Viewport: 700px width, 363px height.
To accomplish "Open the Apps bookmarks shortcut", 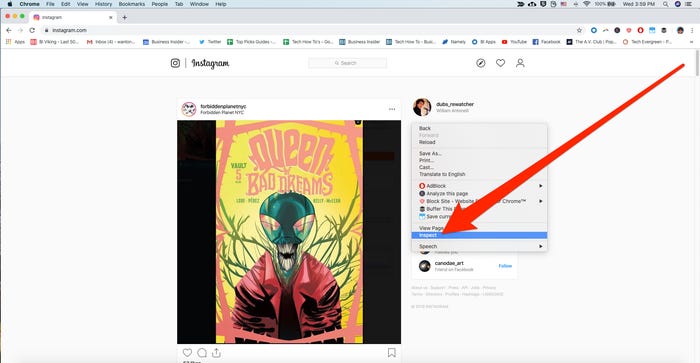I will 15,42.
